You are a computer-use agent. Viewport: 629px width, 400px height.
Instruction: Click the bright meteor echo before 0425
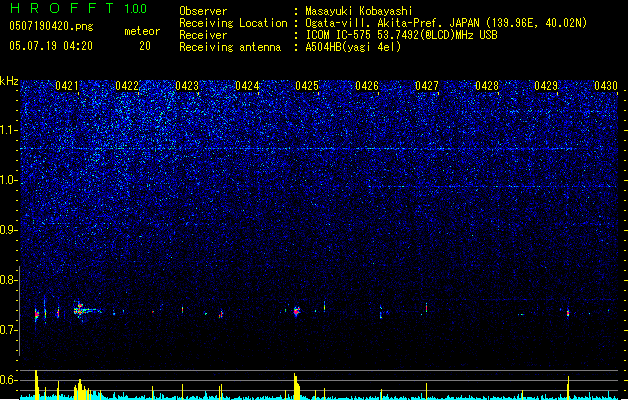(297, 311)
